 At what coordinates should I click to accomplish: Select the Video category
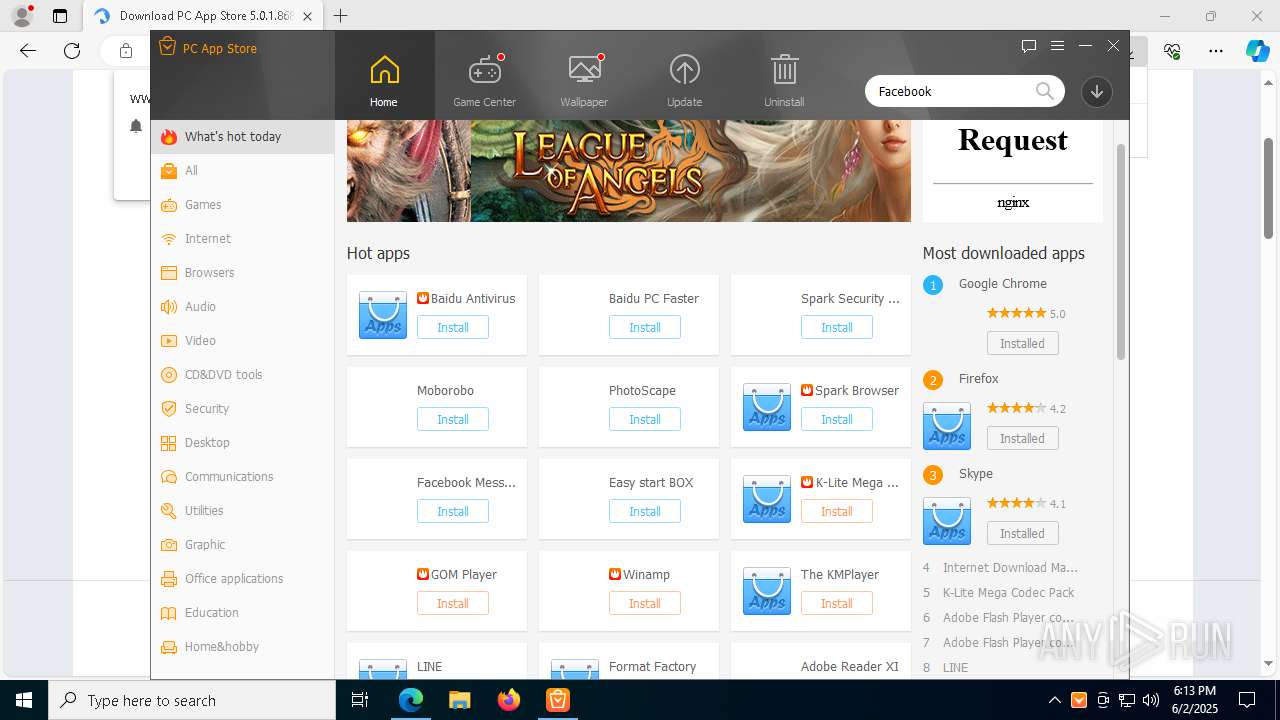point(242,341)
